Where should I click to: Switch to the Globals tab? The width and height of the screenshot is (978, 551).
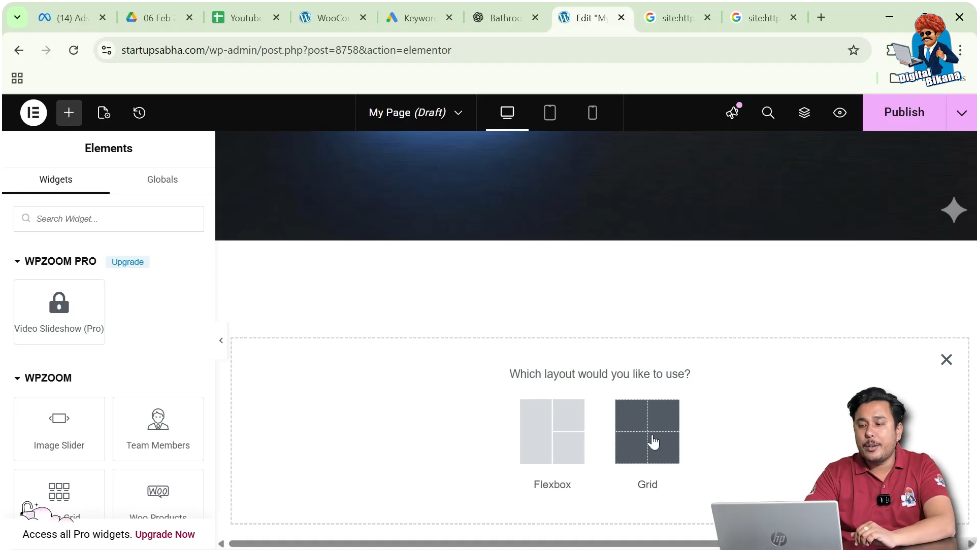point(162,180)
